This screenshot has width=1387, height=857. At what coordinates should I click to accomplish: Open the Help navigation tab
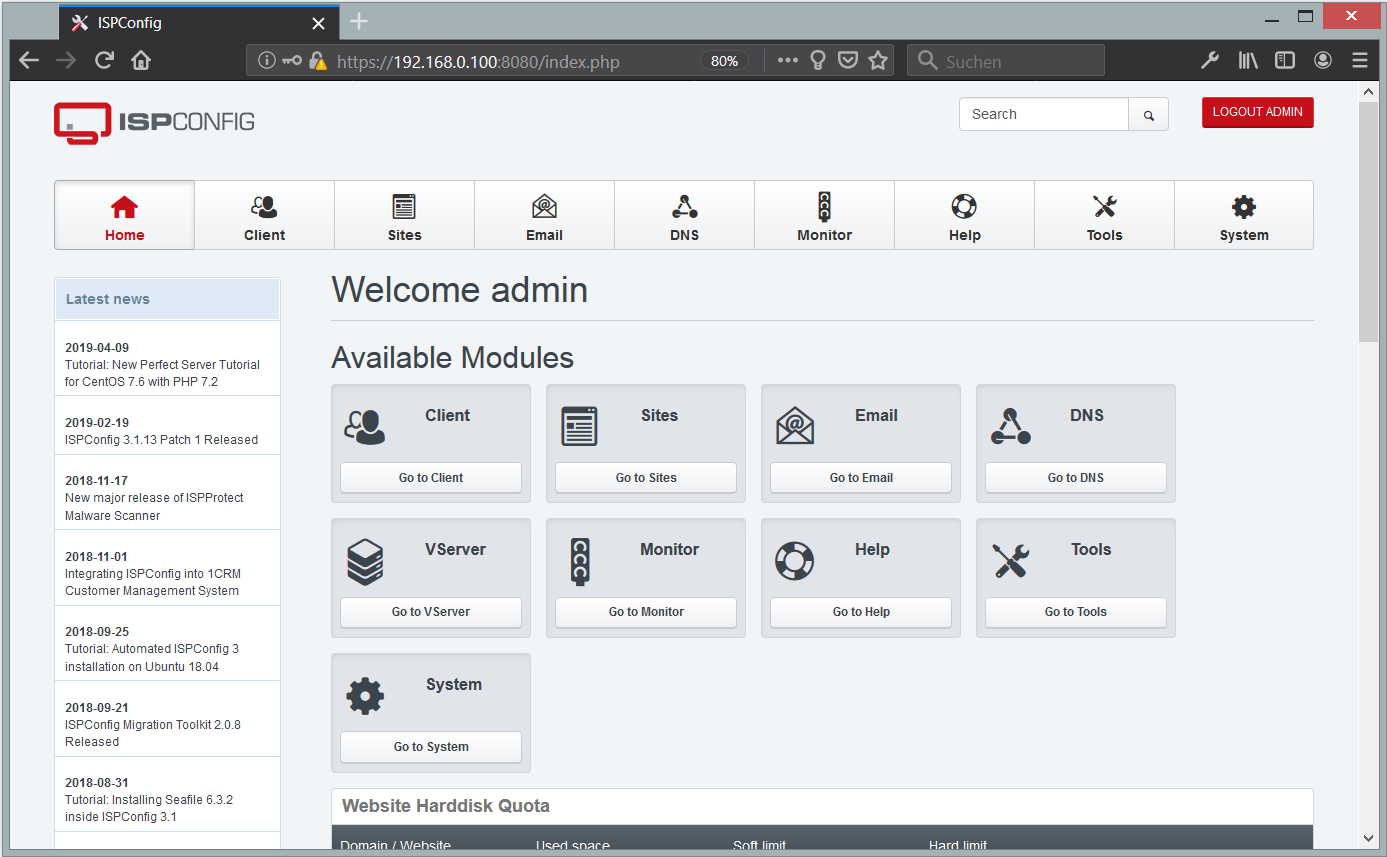click(x=964, y=215)
